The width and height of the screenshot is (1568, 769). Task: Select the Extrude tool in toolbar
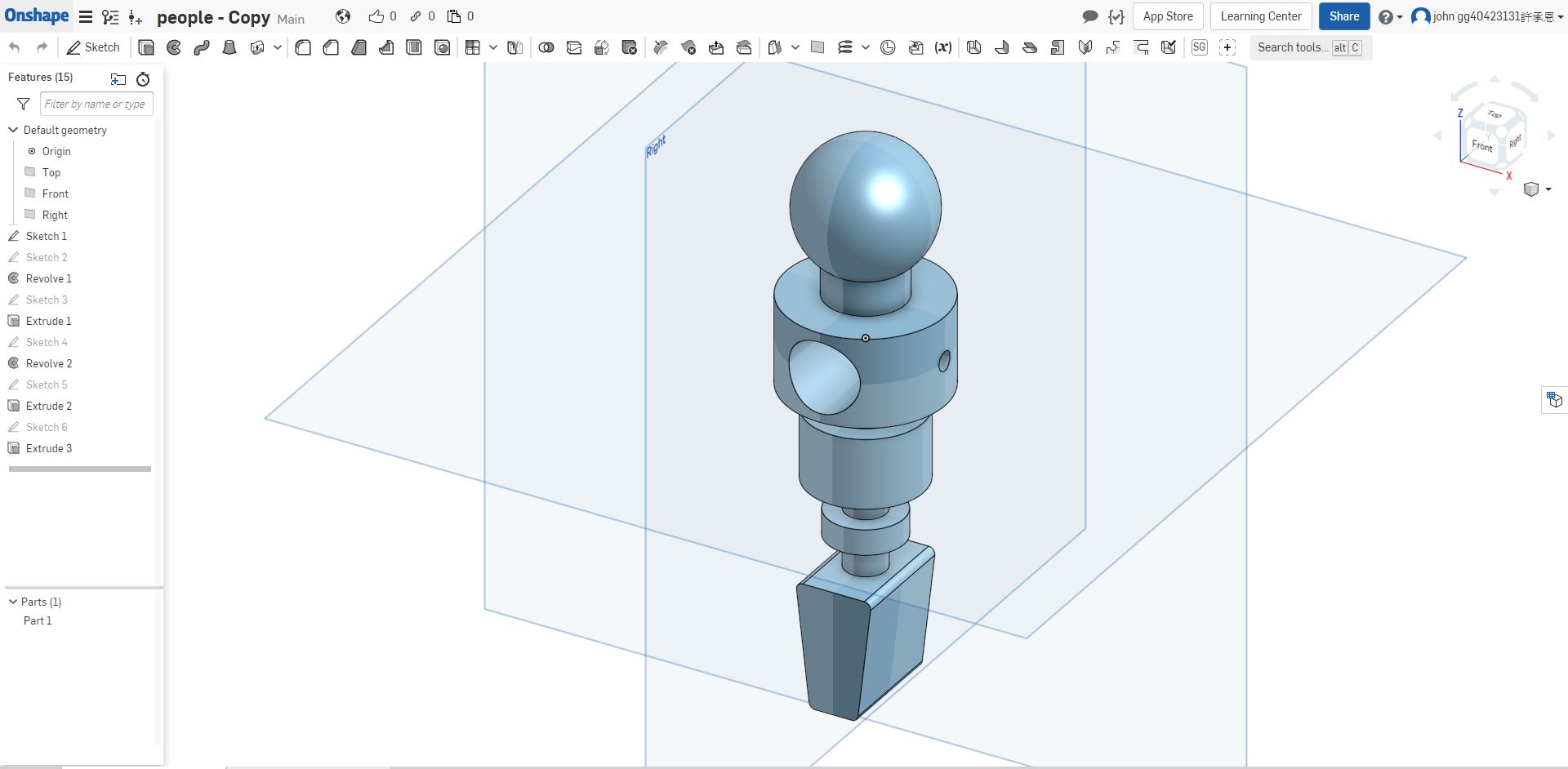[x=146, y=47]
